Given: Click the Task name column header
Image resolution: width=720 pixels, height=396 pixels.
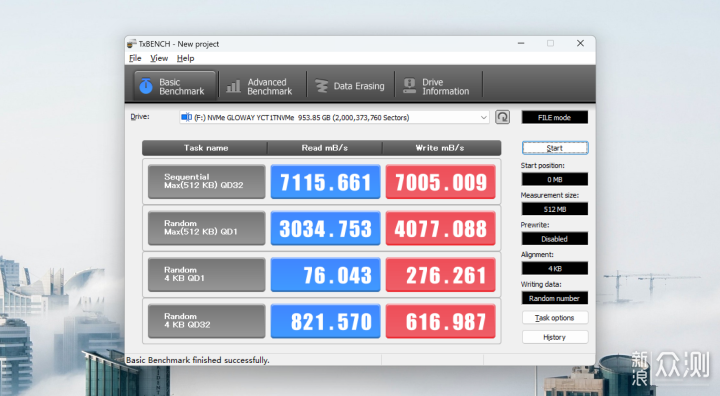Looking at the screenshot, I should [205, 148].
